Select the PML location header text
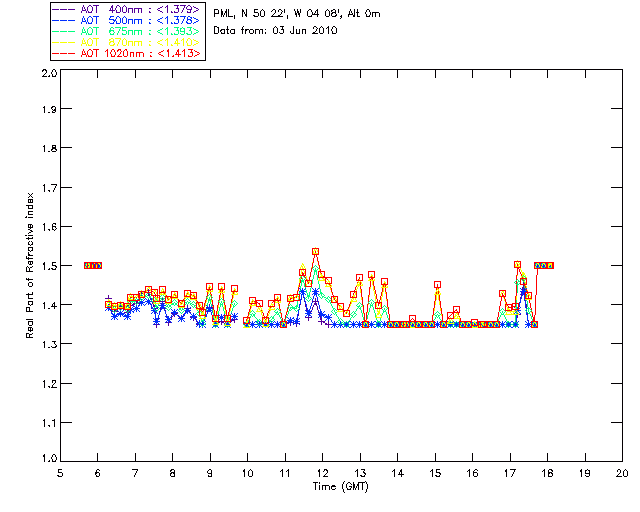This screenshot has width=640, height=512. (x=297, y=14)
